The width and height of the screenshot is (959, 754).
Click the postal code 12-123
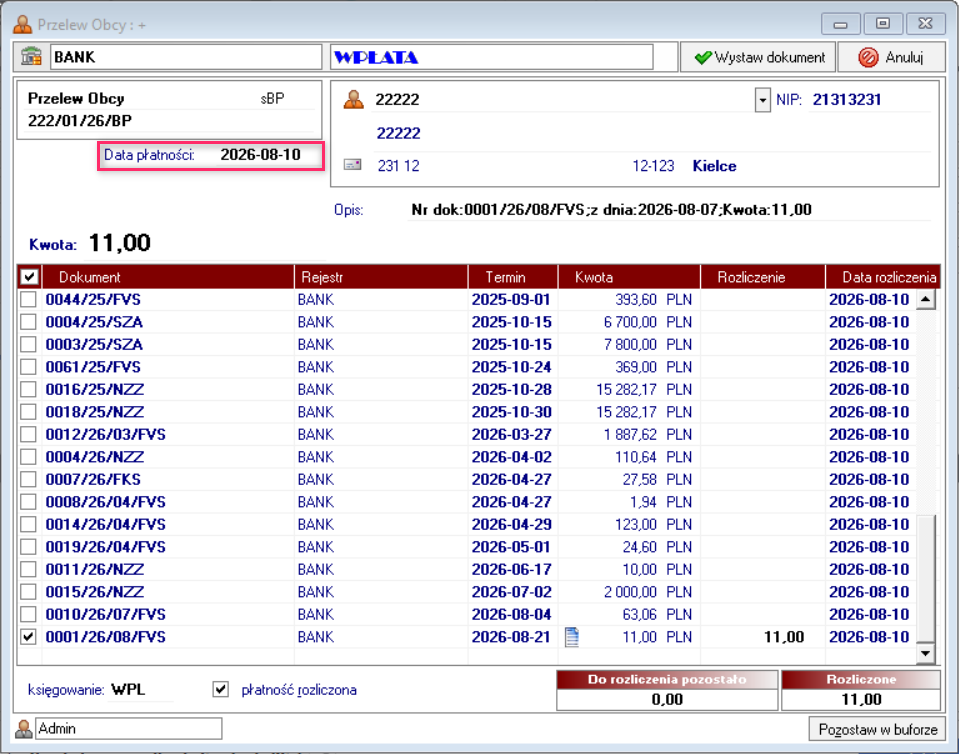[x=653, y=166]
